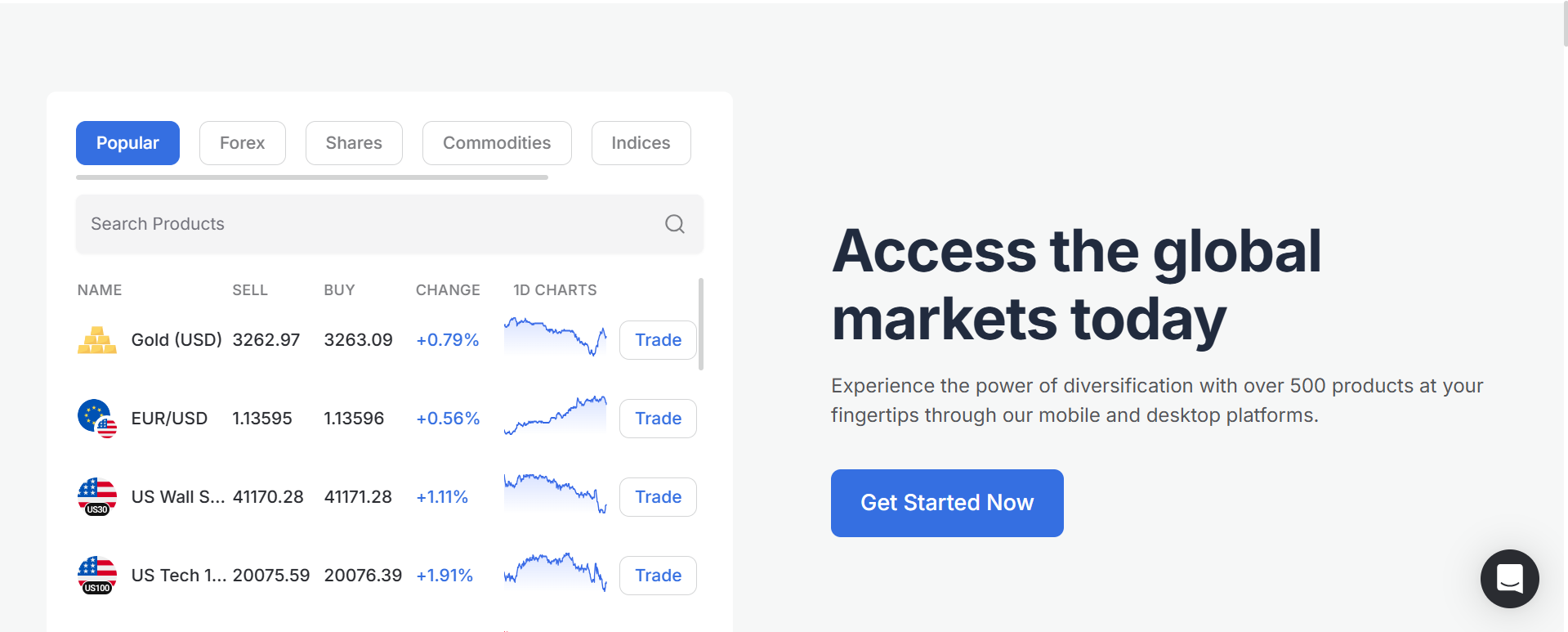Click the Gold bars instrument icon
1568x632 pixels.
coord(96,339)
